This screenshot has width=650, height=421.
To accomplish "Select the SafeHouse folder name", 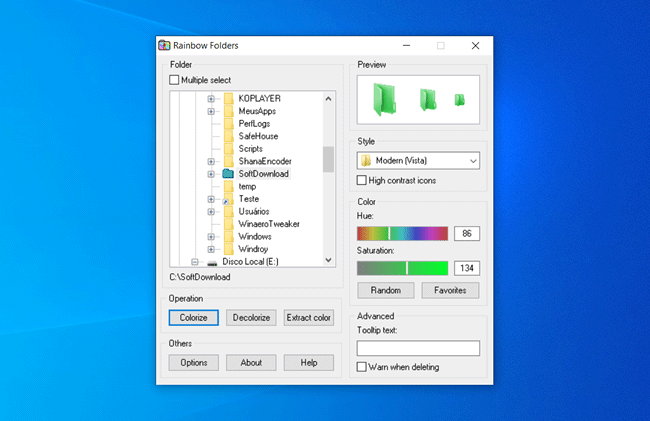I will pos(258,136).
